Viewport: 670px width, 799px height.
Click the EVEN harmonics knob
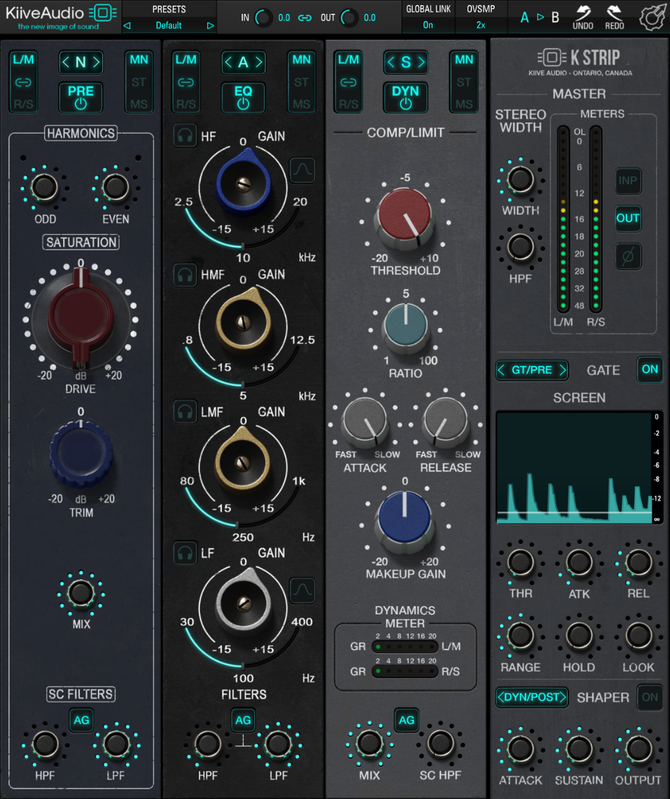point(116,187)
